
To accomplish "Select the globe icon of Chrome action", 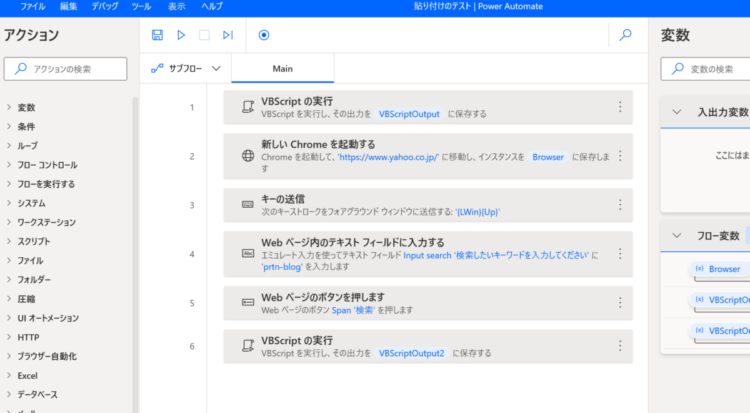I will pos(248,156).
